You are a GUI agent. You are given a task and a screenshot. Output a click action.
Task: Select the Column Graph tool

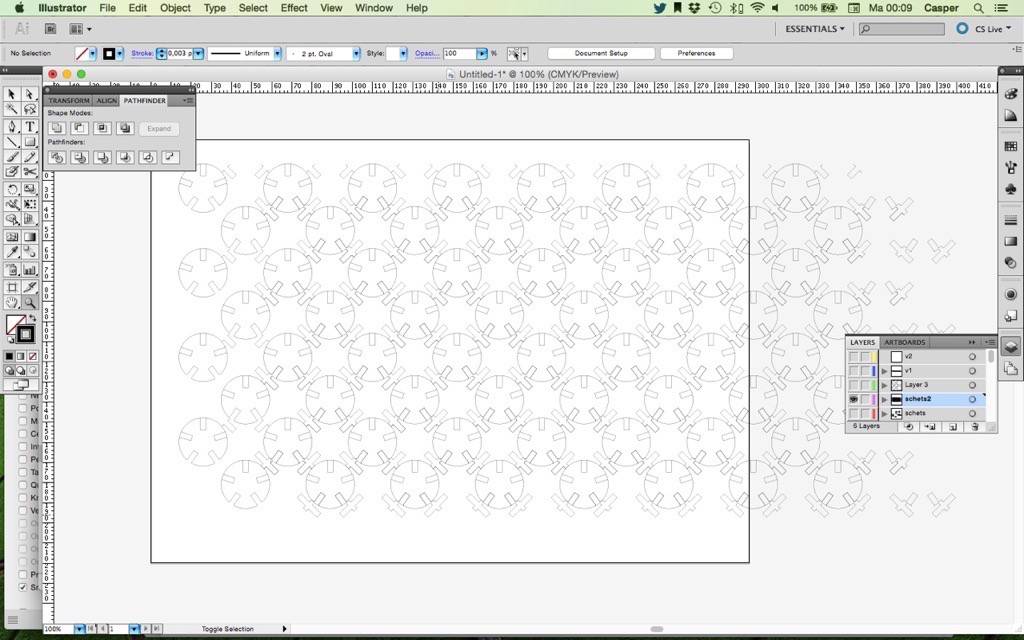(x=29, y=269)
